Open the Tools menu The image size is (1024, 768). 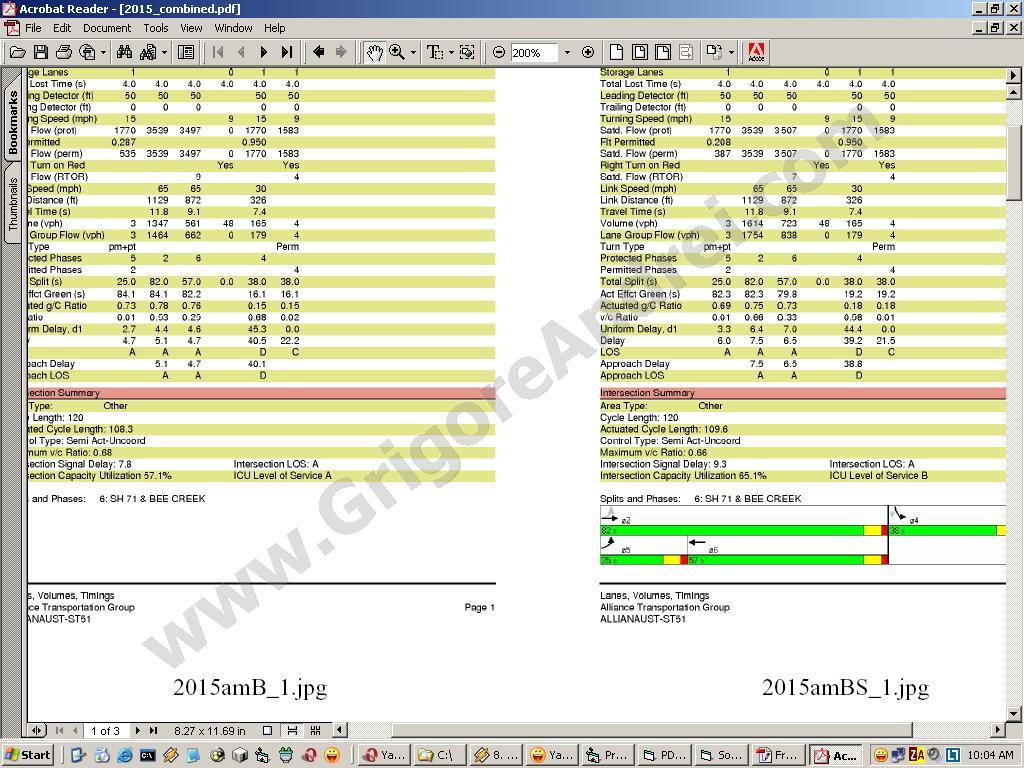(x=155, y=28)
